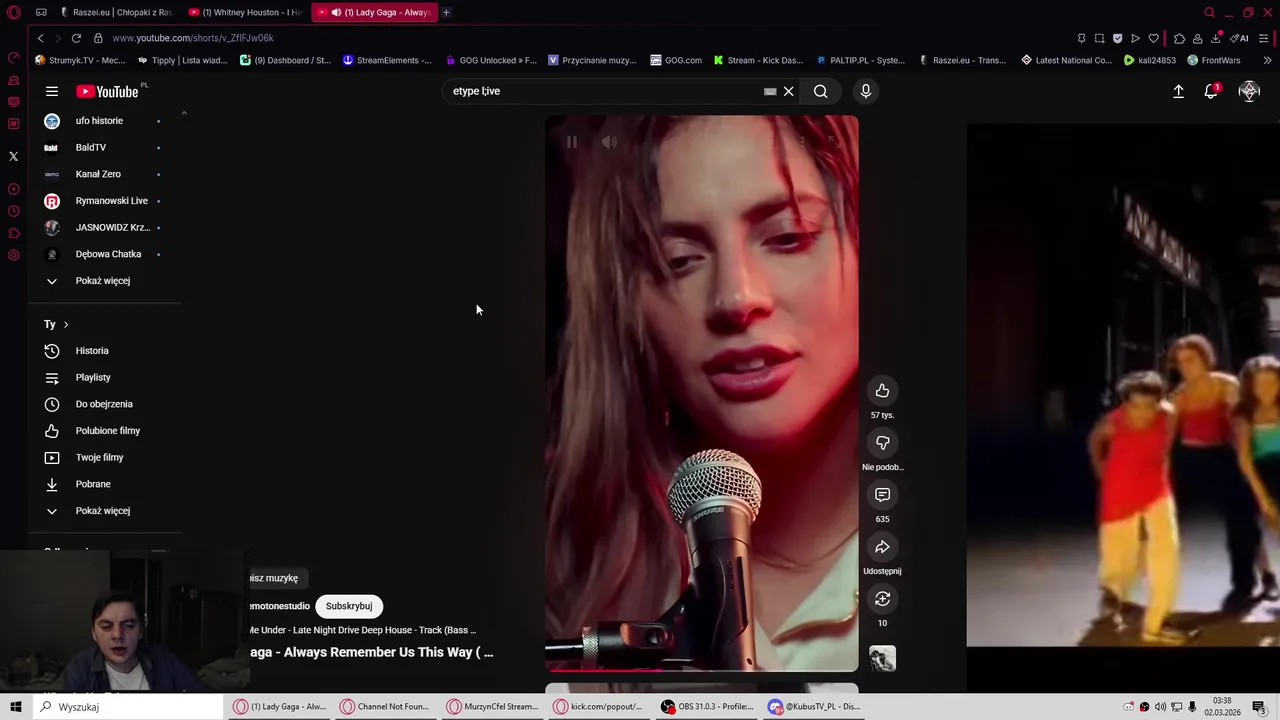1280x720 pixels.
Task: Share the short via Udostępnij arrow
Action: (882, 547)
